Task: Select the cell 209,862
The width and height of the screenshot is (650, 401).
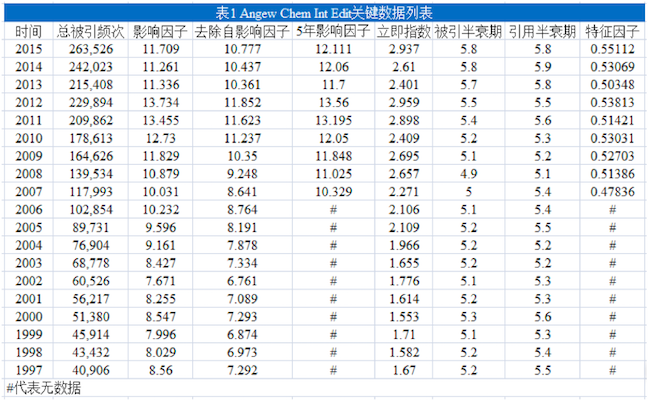Action: pyautogui.click(x=91, y=120)
